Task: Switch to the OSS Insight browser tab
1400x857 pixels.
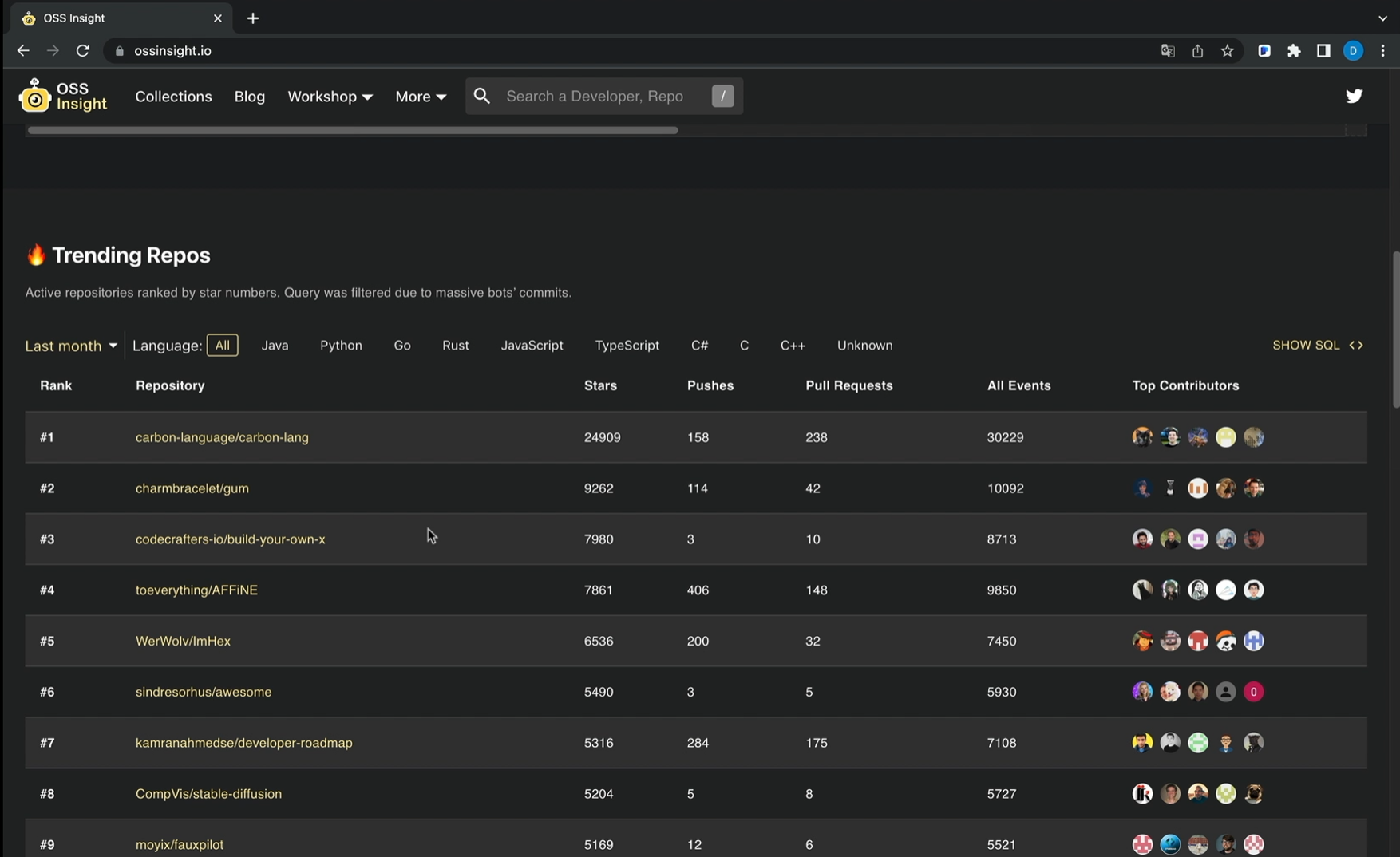Action: click(121, 18)
